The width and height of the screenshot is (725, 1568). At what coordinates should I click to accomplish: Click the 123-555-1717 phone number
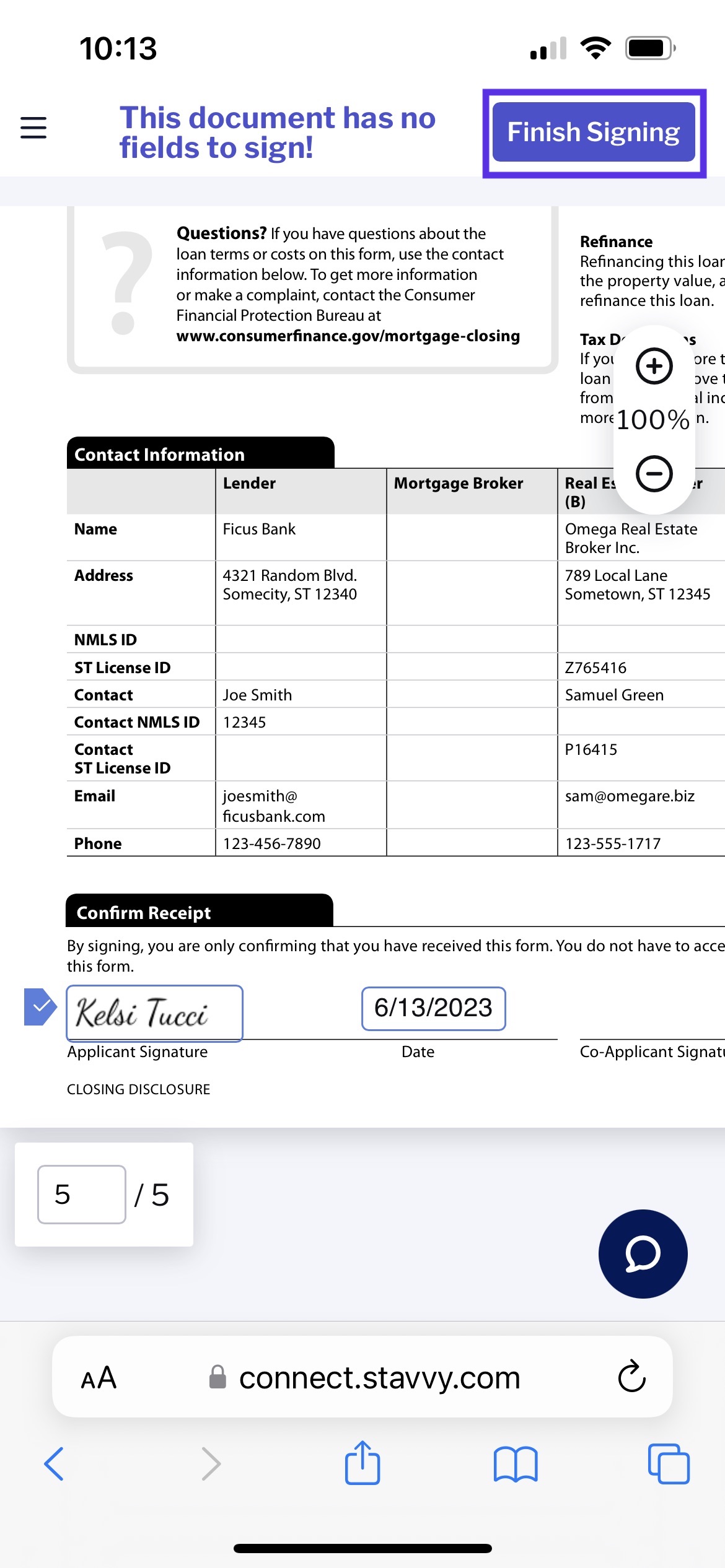click(x=613, y=843)
